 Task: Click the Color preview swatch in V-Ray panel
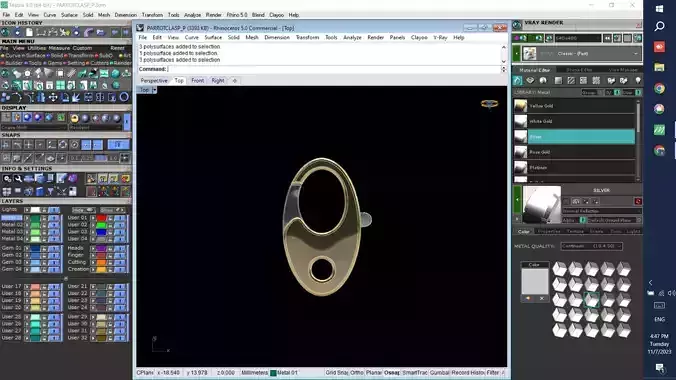[534, 281]
